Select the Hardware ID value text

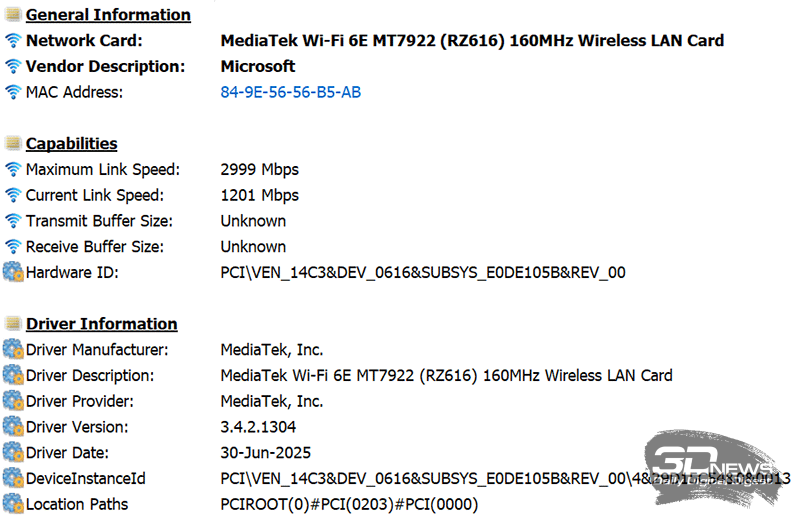tap(422, 272)
